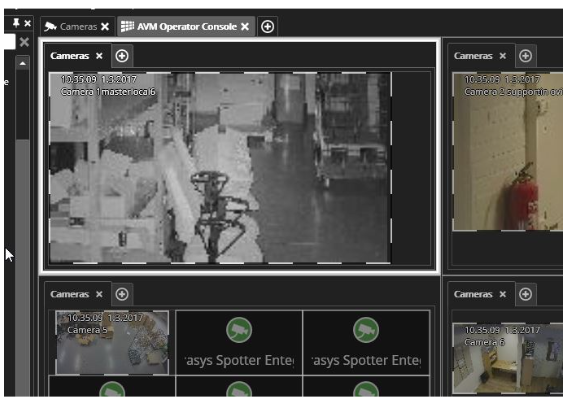
Task: Click green camera icon in middle empty slot
Action: pyautogui.click(x=239, y=330)
